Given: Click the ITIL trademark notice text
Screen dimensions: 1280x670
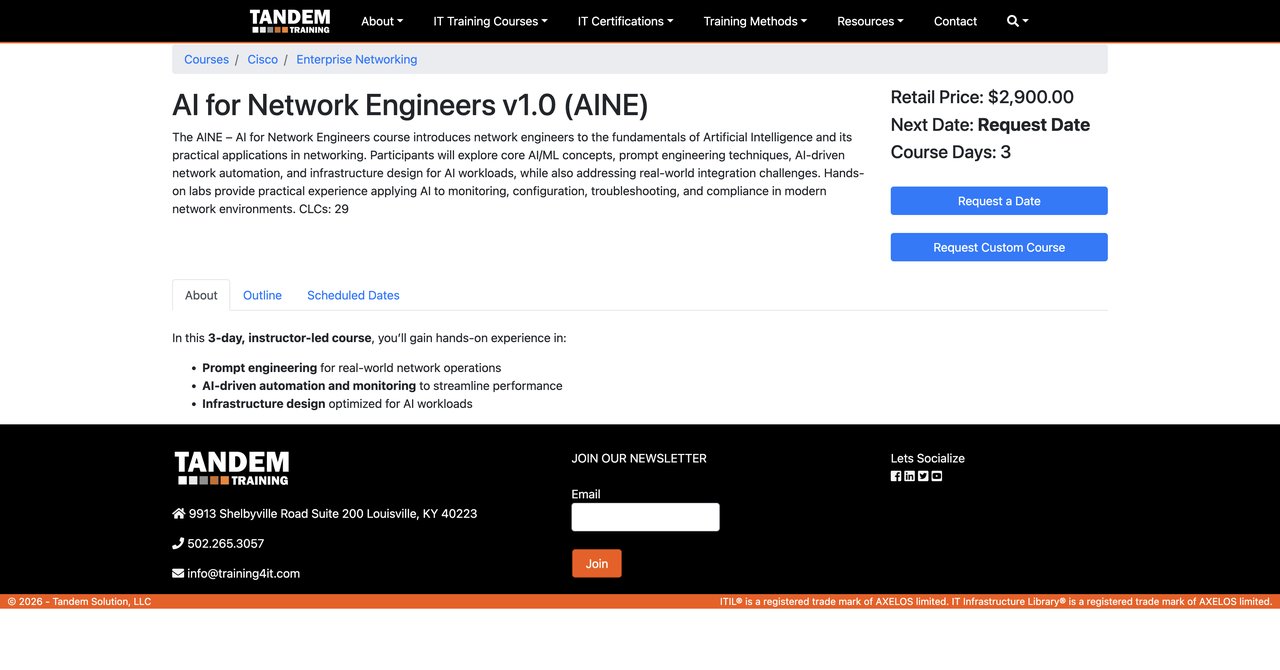Looking at the screenshot, I should click(996, 602).
